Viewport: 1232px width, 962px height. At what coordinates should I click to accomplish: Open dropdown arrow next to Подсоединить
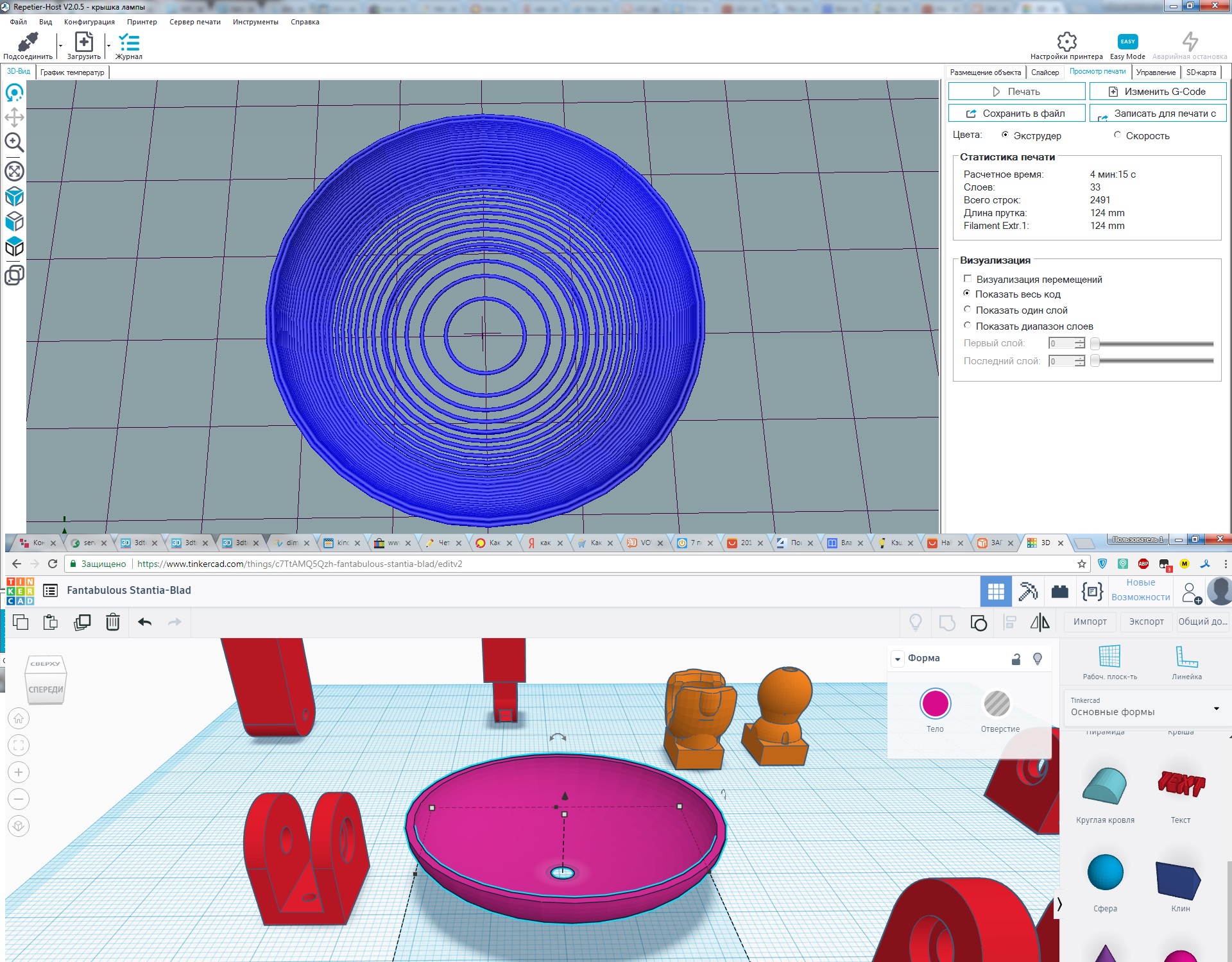[60, 46]
